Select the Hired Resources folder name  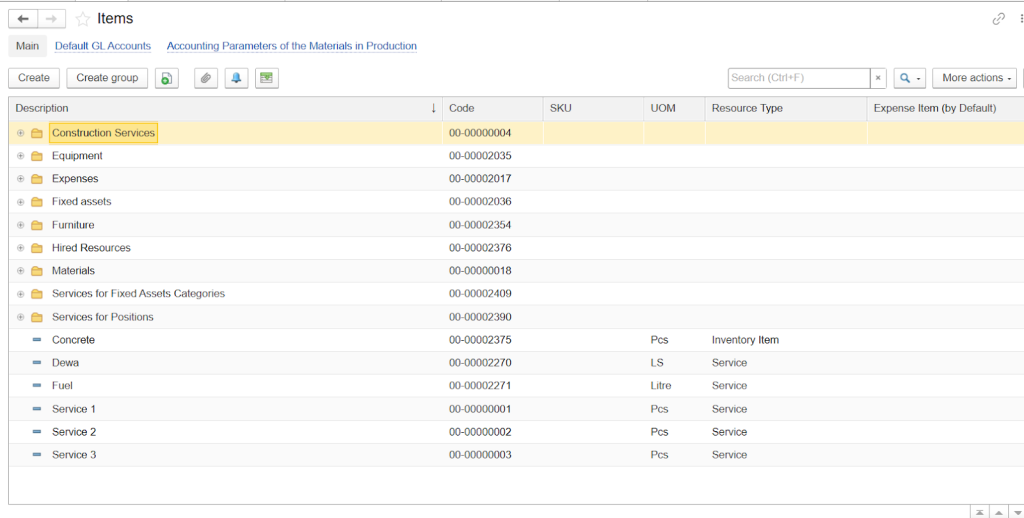(x=91, y=248)
